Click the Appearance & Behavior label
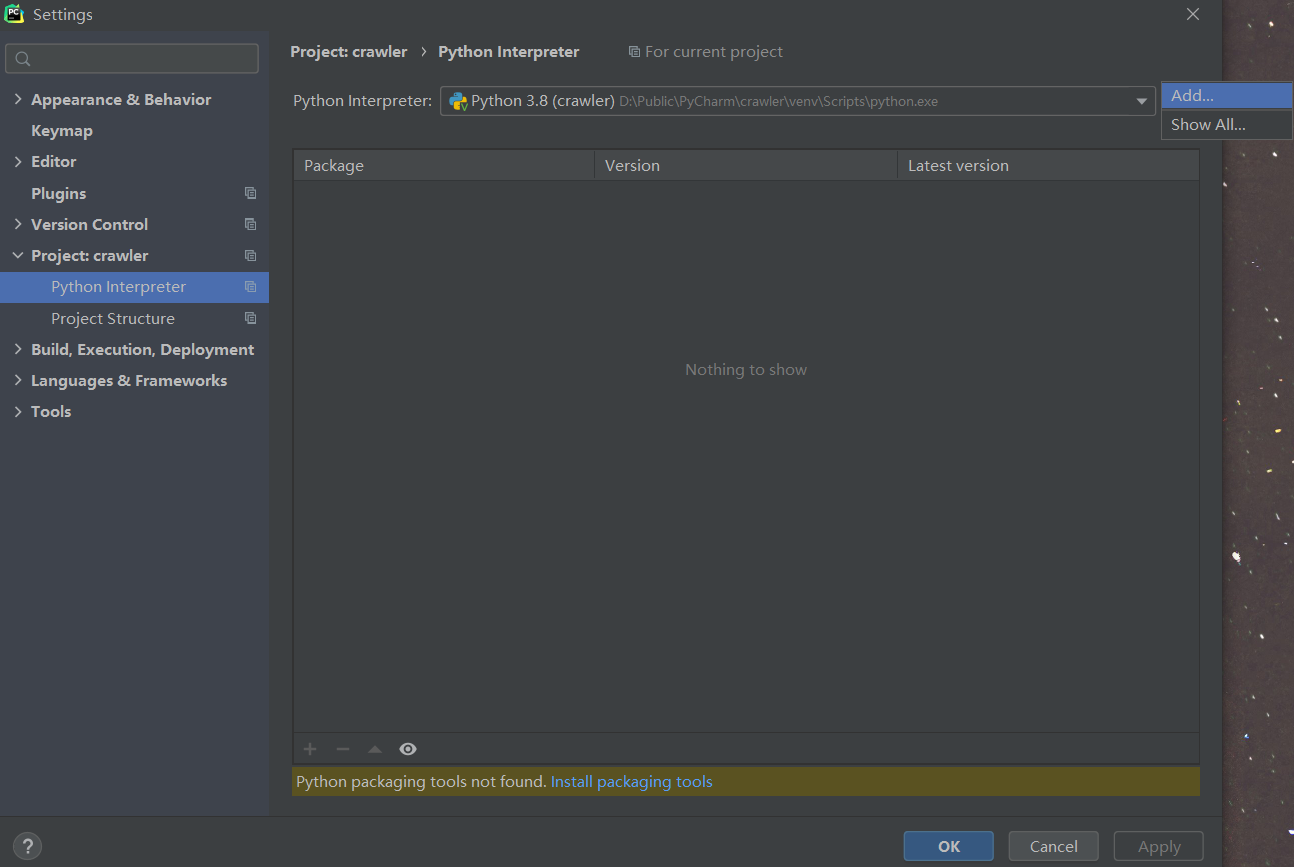This screenshot has width=1294, height=867. coord(121,99)
